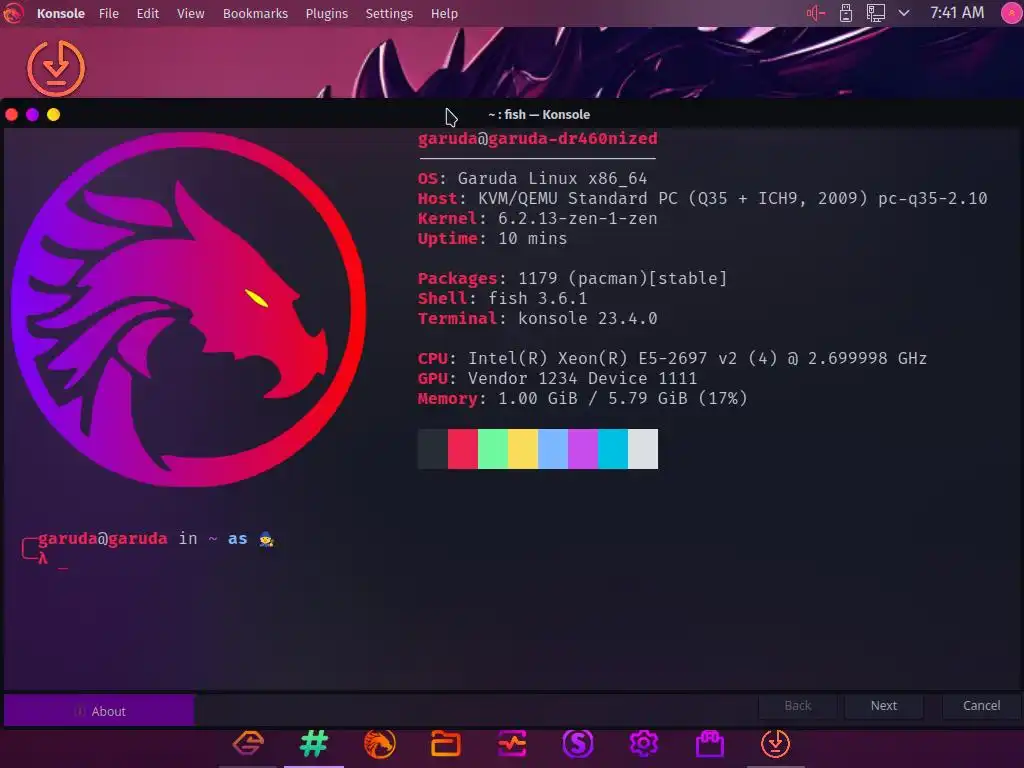Open the installer download dock icon
The image size is (1024, 768).
pyautogui.click(x=776, y=743)
